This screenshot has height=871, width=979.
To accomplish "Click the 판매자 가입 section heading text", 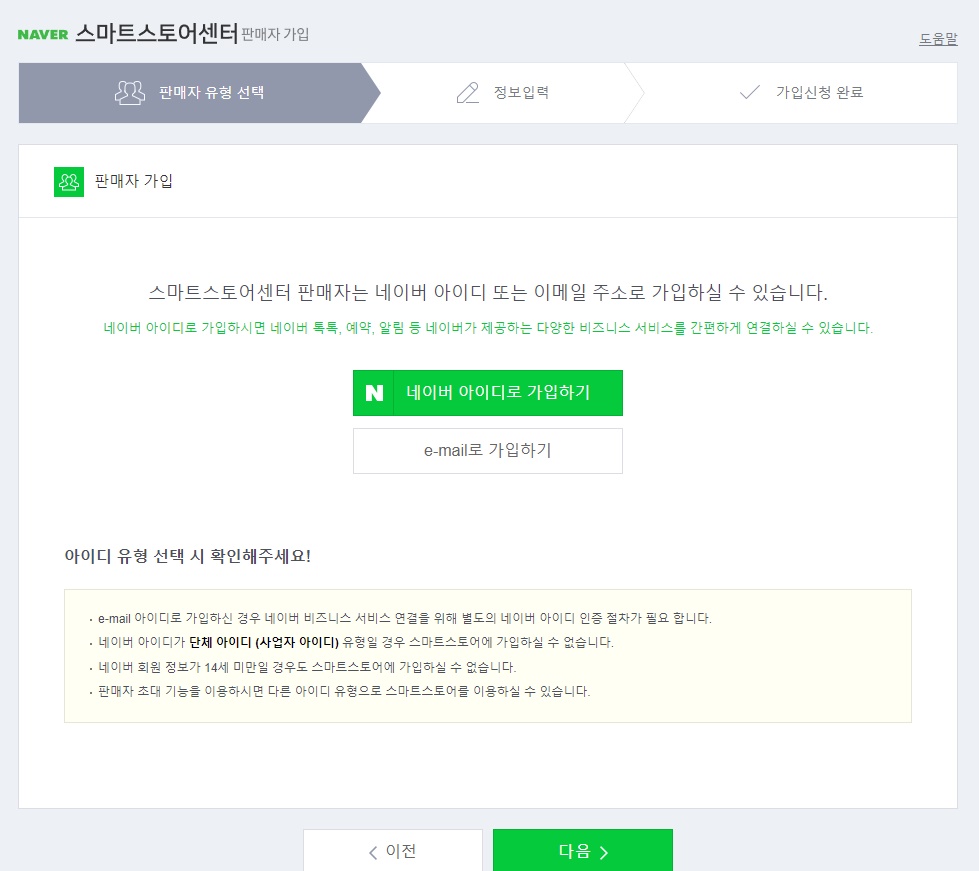I will click(134, 181).
